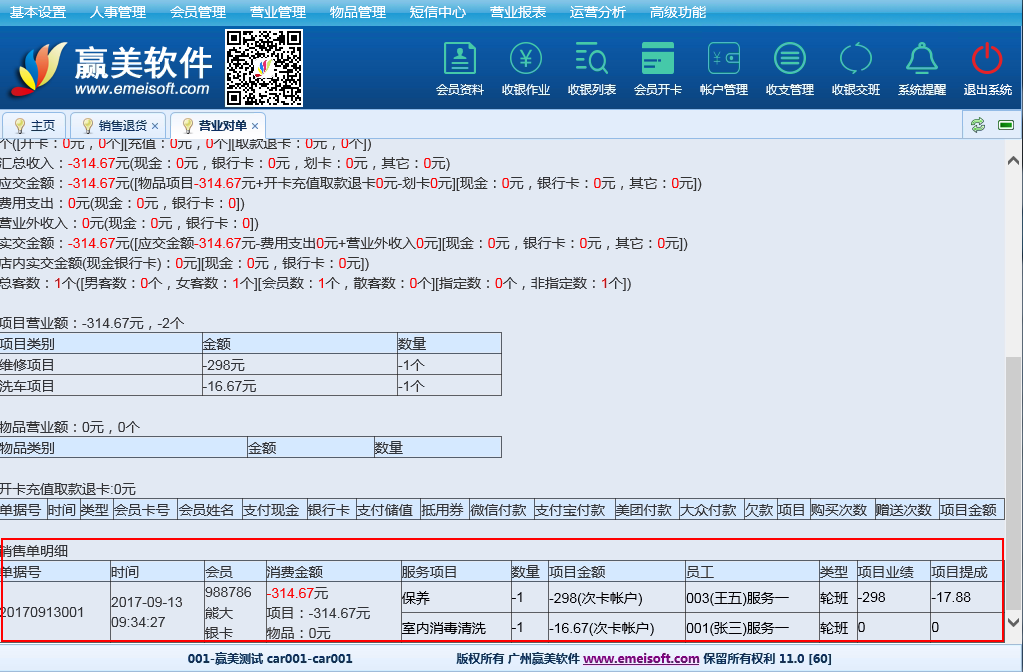Click the 收支管理 income-expense icon
Screen dimensions: 1023x672
(x=789, y=61)
